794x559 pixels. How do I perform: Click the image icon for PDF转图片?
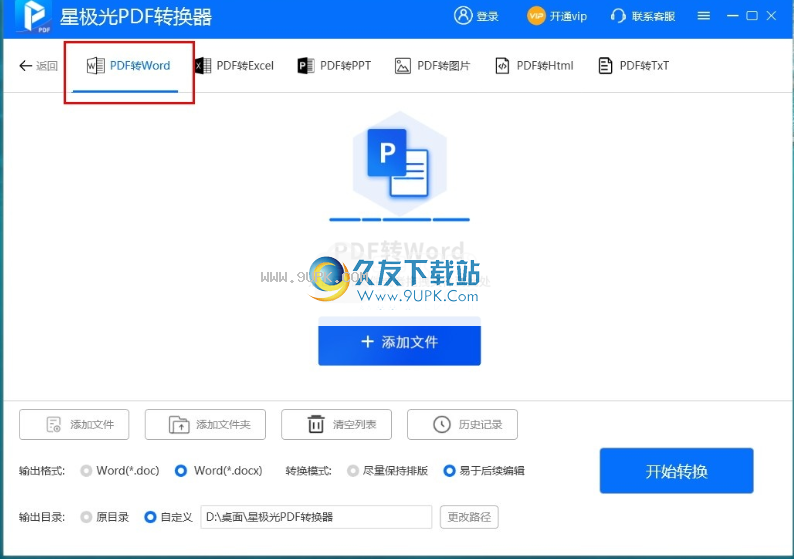403,66
